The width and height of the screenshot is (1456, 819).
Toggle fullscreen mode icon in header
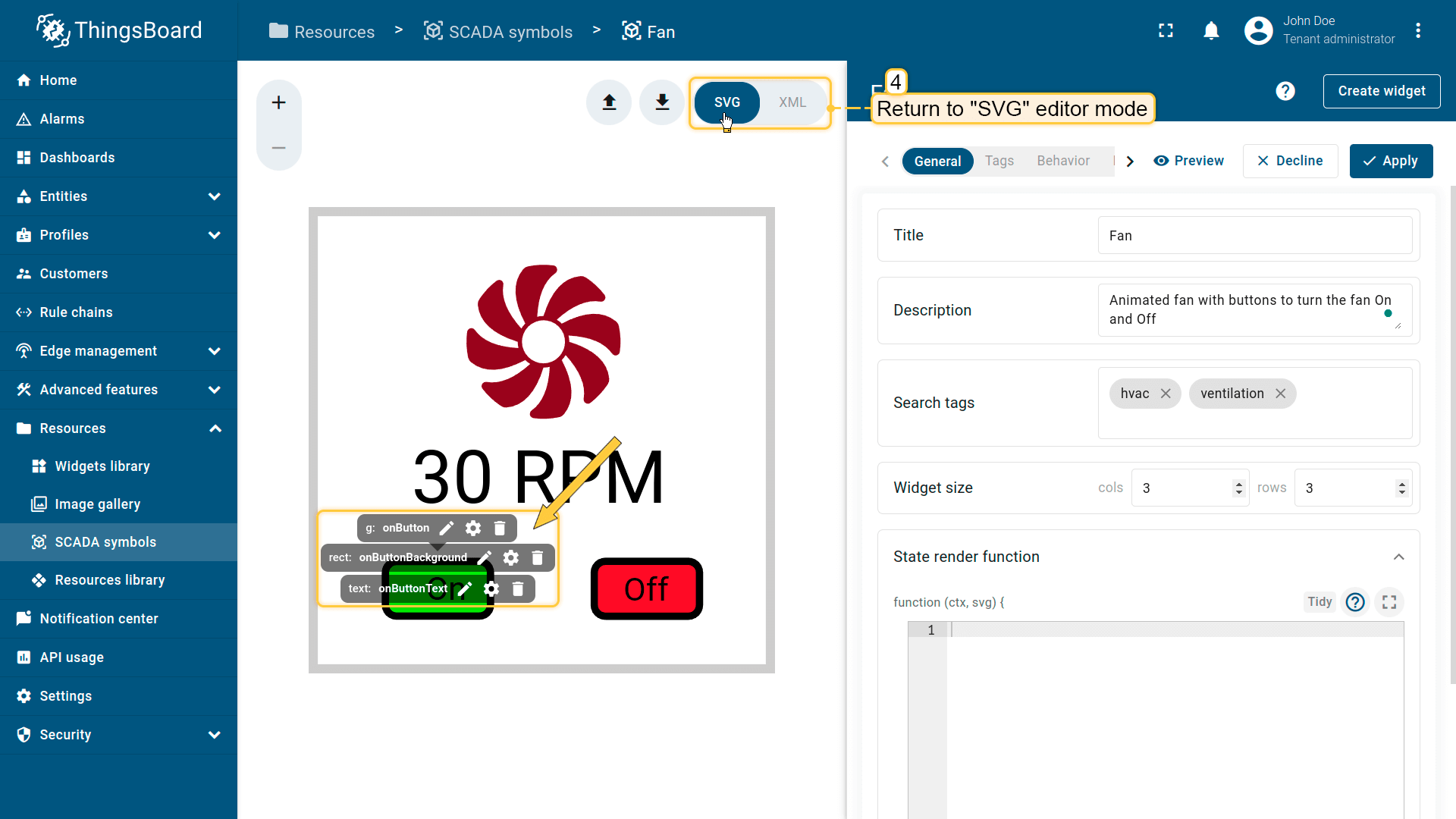pos(1166,30)
